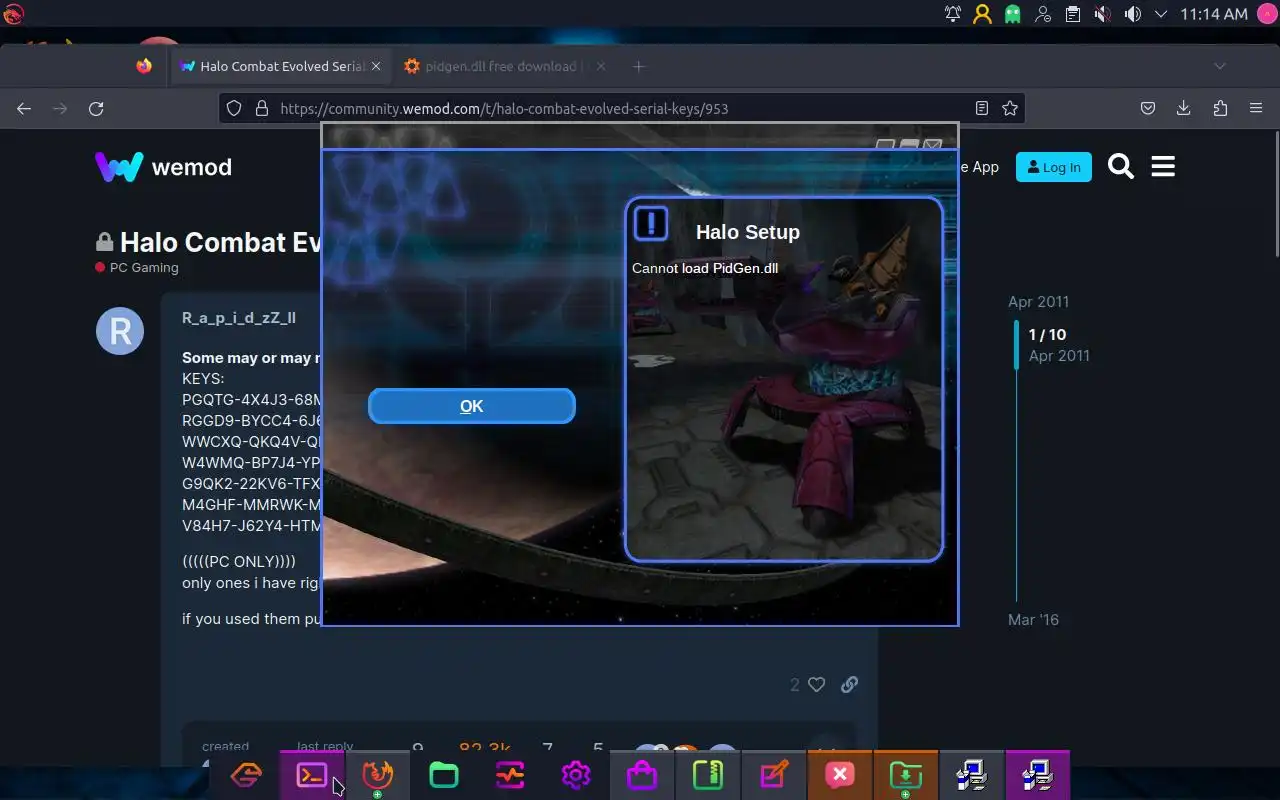The width and height of the screenshot is (1280, 800).
Task: Open the software store bag icon
Action: click(642, 775)
